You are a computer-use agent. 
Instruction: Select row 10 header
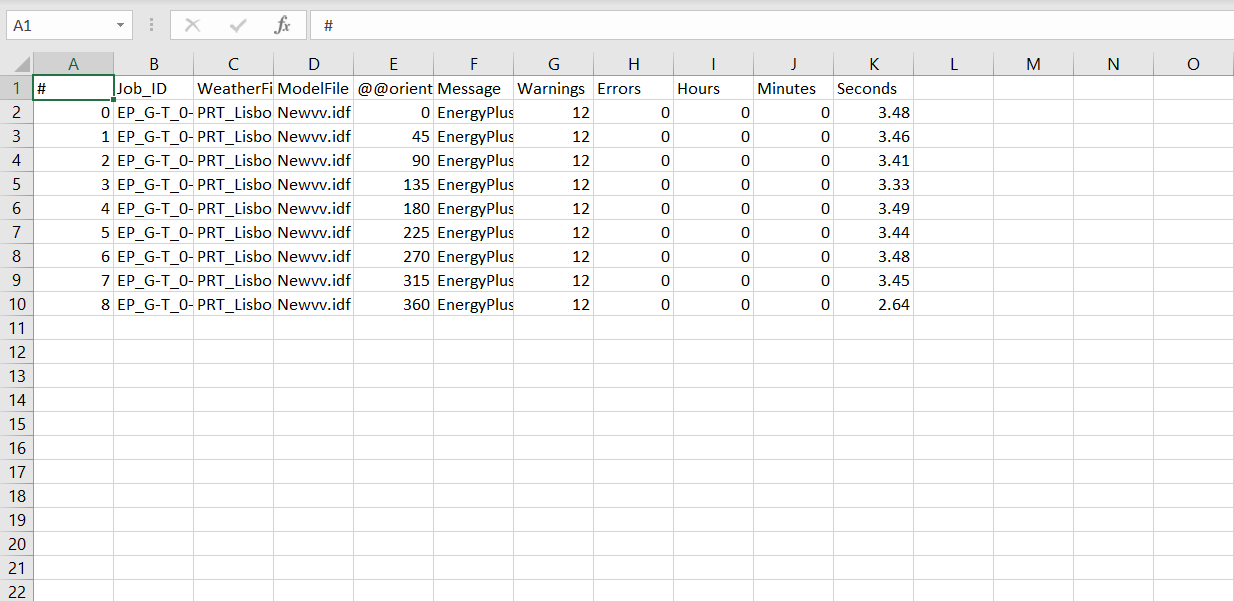pyautogui.click(x=17, y=304)
